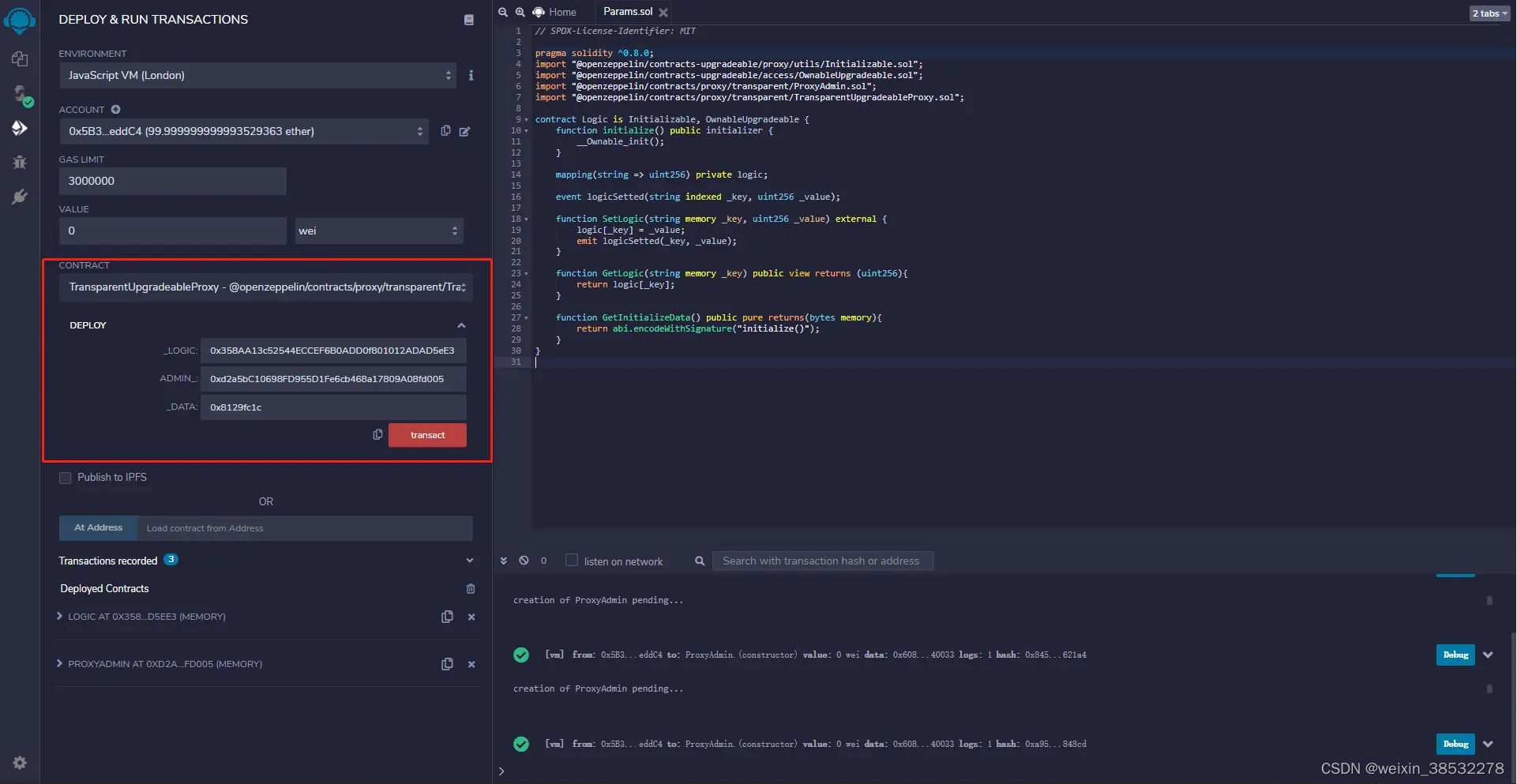Select the Params.sol tab
Viewport: 1517px width, 784px height.
pyautogui.click(x=628, y=12)
